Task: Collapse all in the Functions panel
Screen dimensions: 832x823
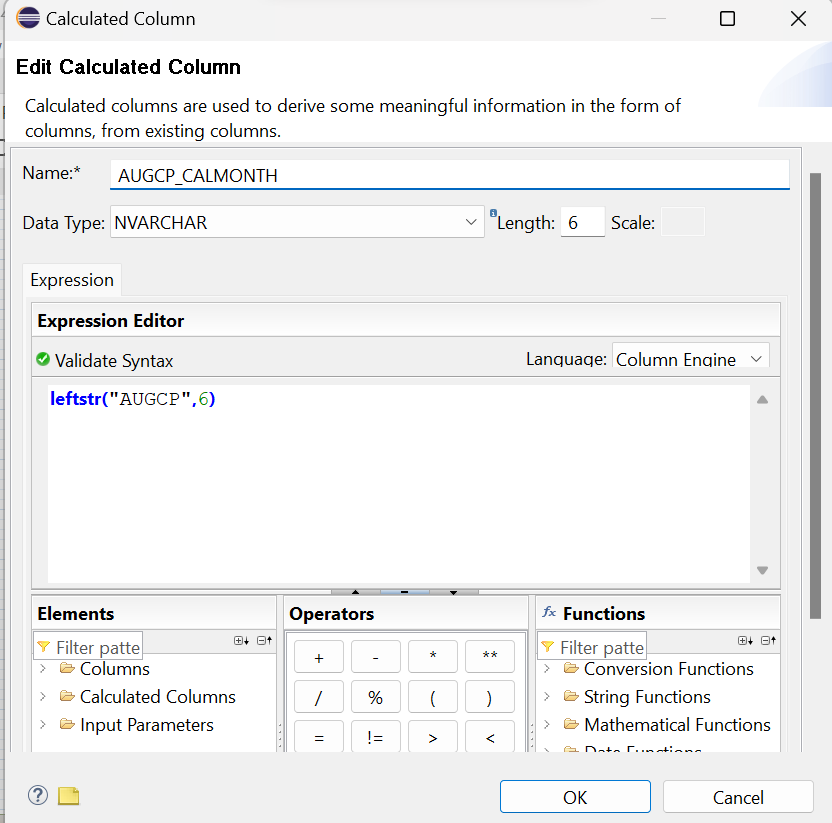Action: pos(769,641)
